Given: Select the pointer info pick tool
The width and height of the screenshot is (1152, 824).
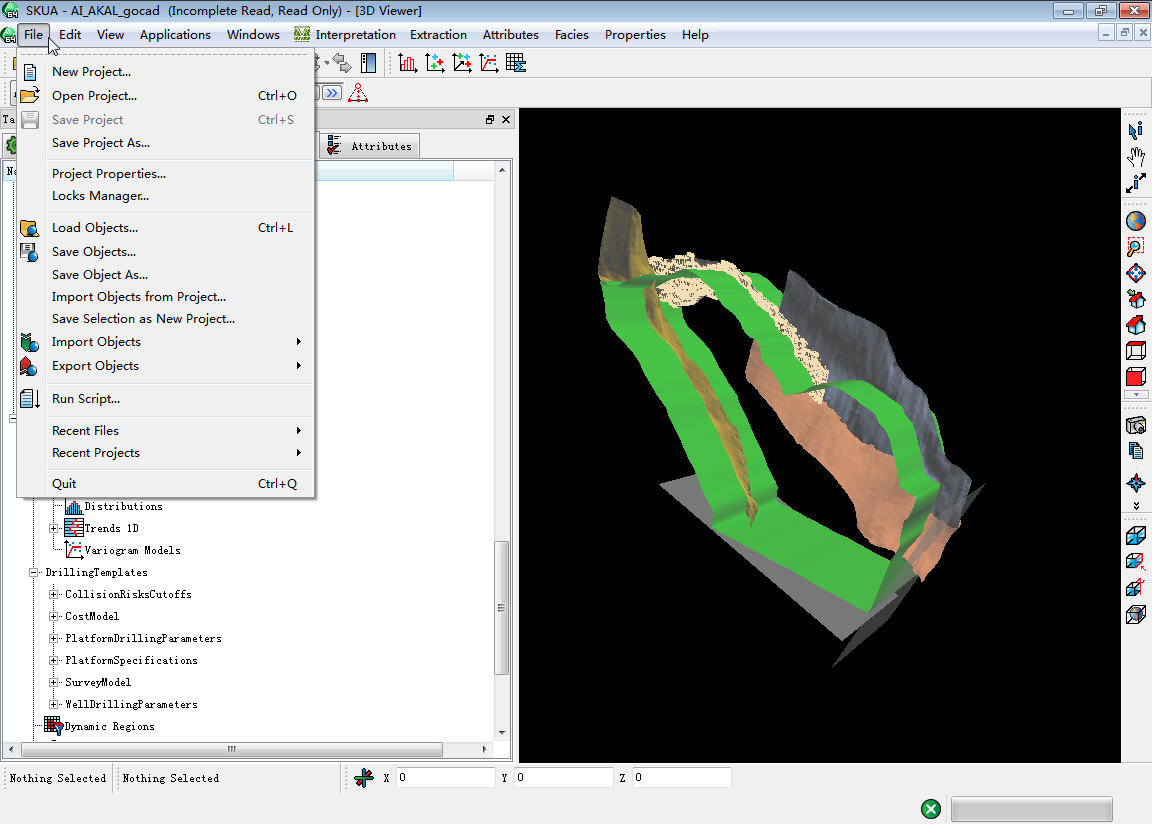Looking at the screenshot, I should (x=1136, y=130).
